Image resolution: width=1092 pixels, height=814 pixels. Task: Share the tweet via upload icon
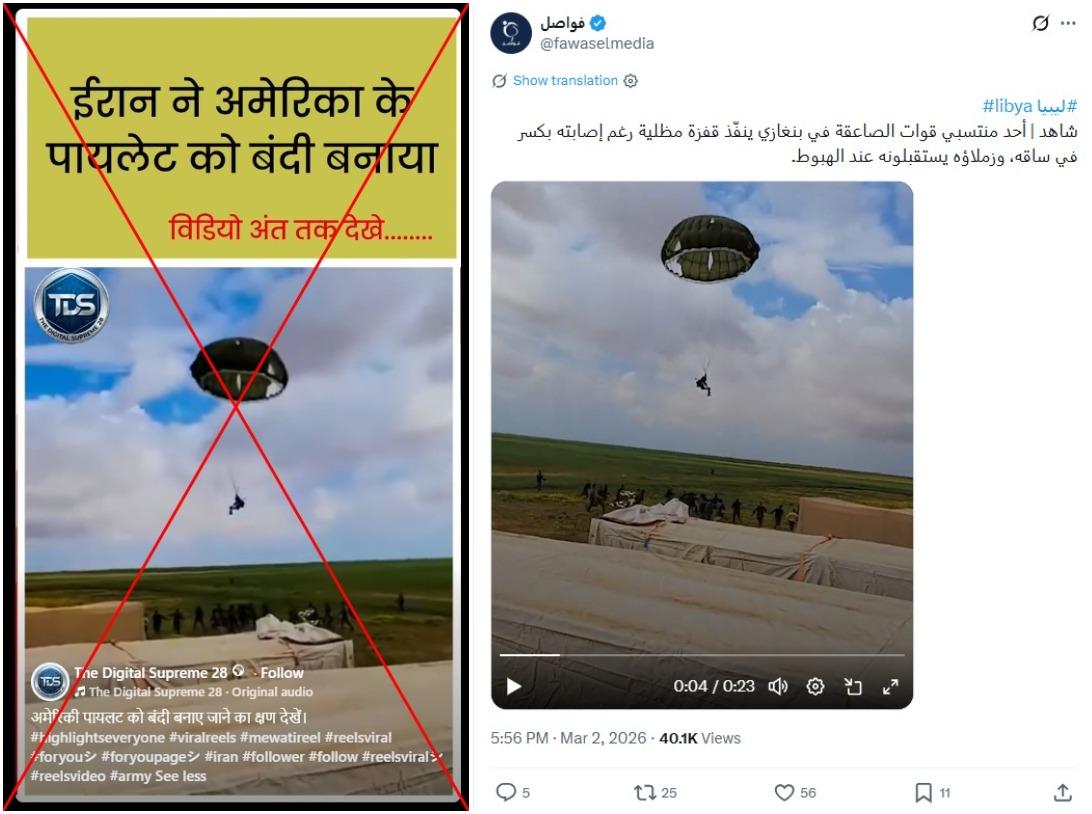(x=1062, y=792)
